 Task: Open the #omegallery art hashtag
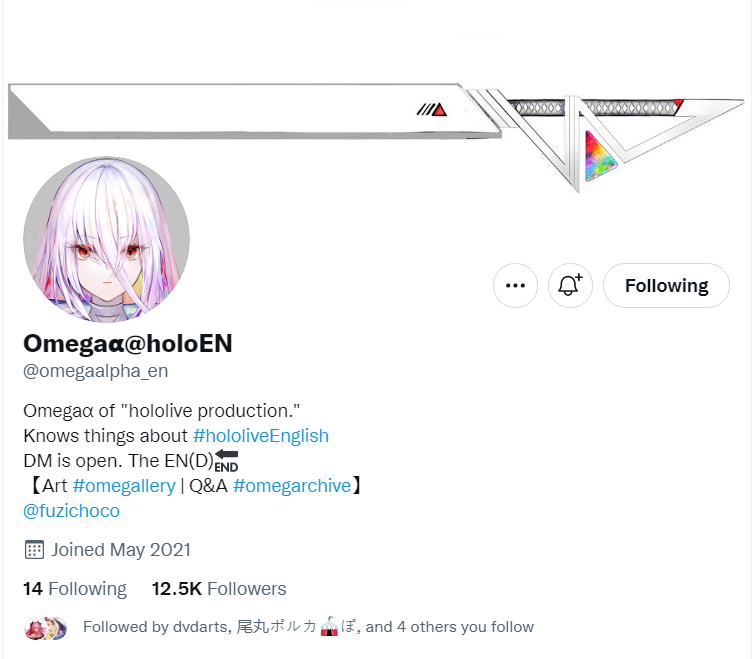pyautogui.click(x=124, y=486)
